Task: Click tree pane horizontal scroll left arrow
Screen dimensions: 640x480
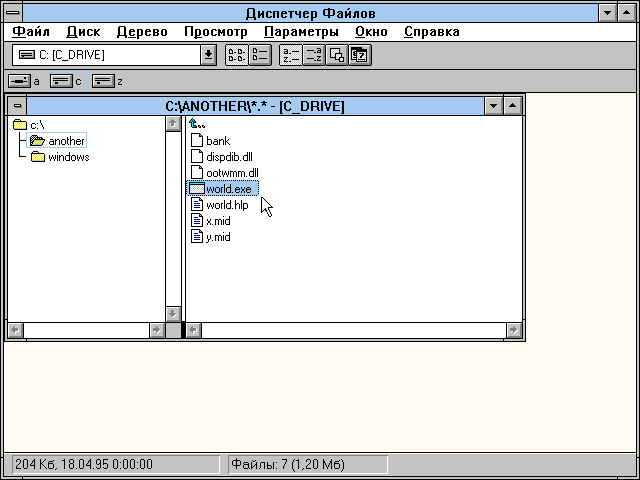Action: (16, 330)
